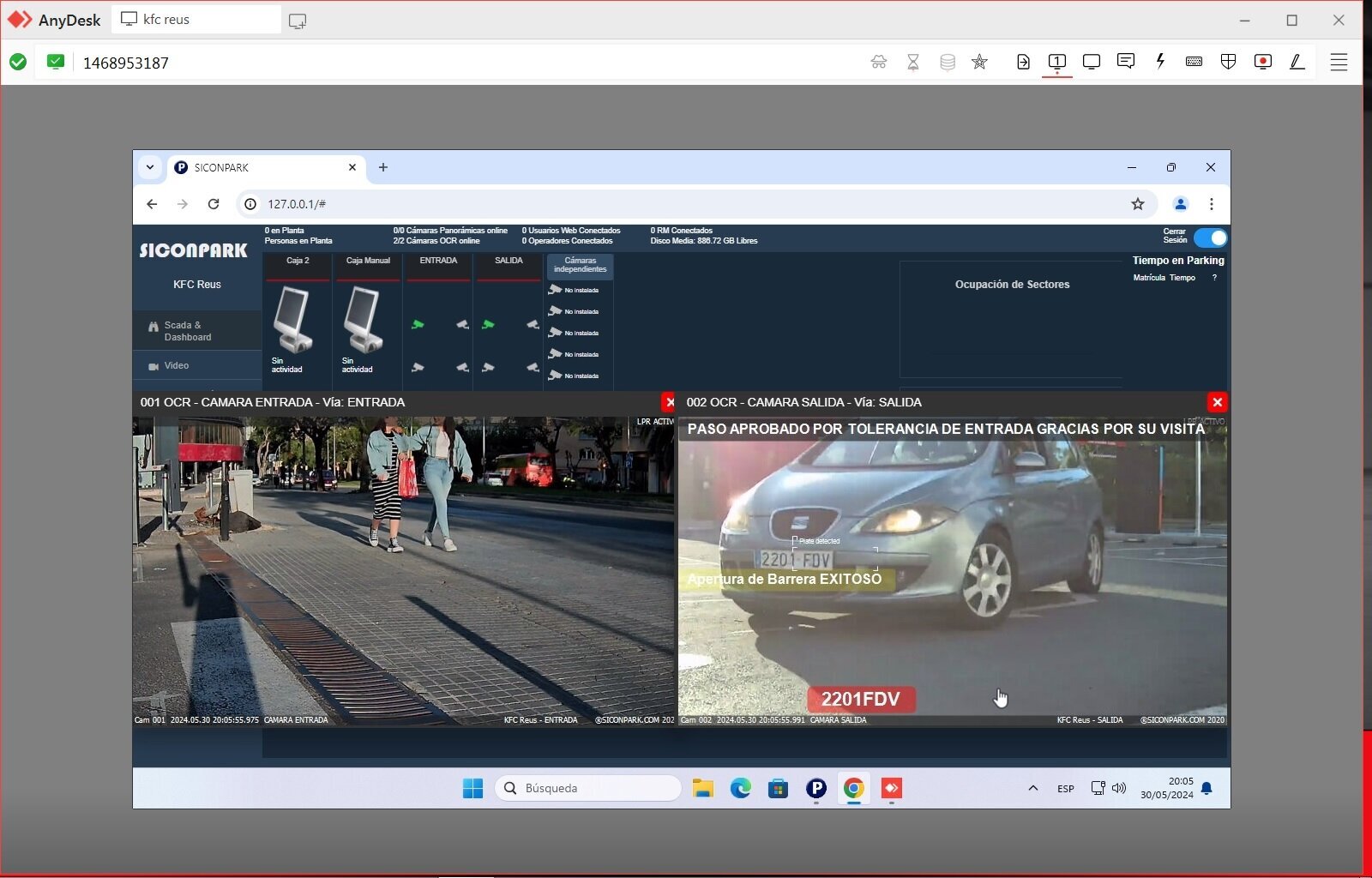Click the green ENTRADA camera icon
Viewport: 1372px width, 878px height.
(418, 325)
